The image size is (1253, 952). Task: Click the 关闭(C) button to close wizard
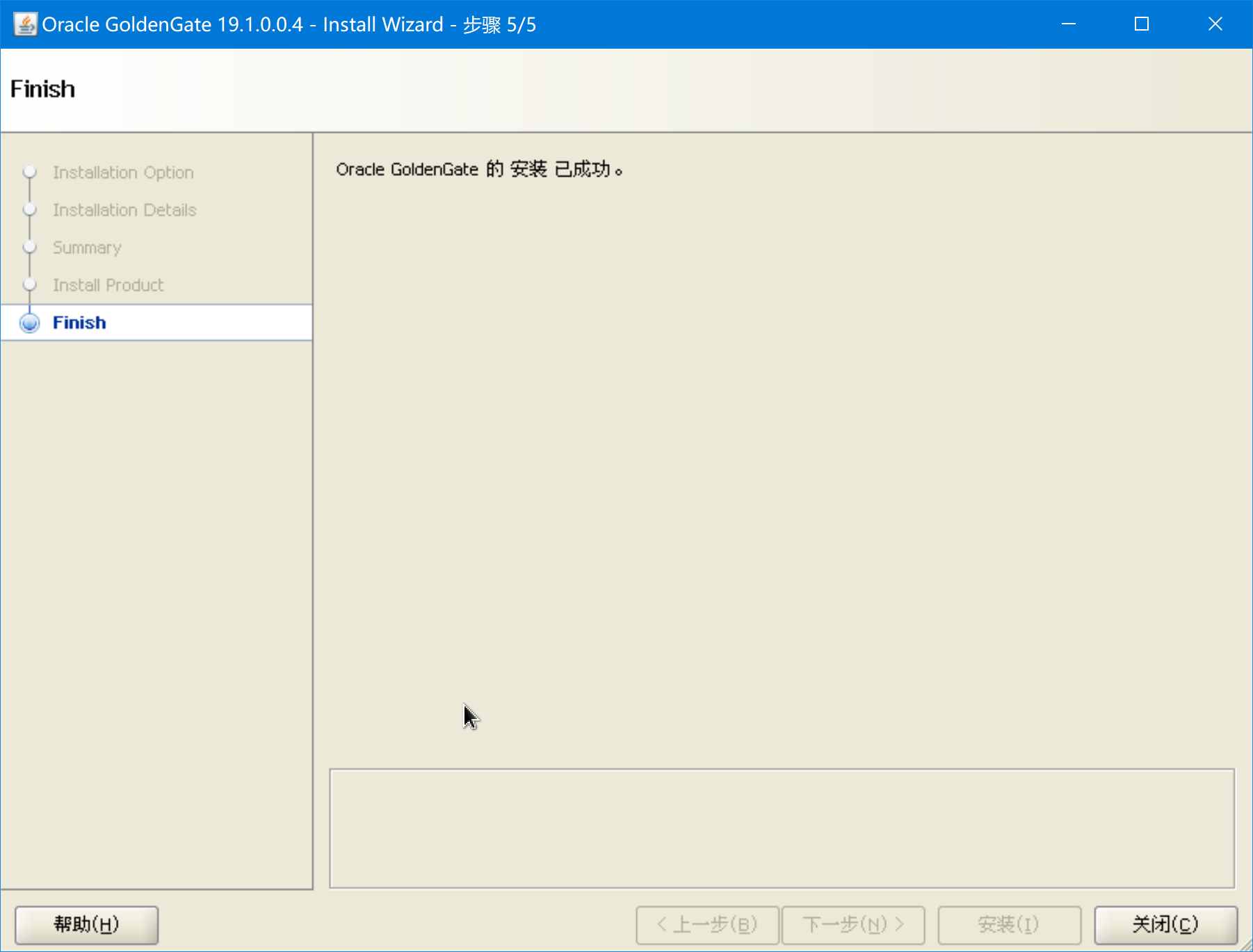[x=1165, y=924]
